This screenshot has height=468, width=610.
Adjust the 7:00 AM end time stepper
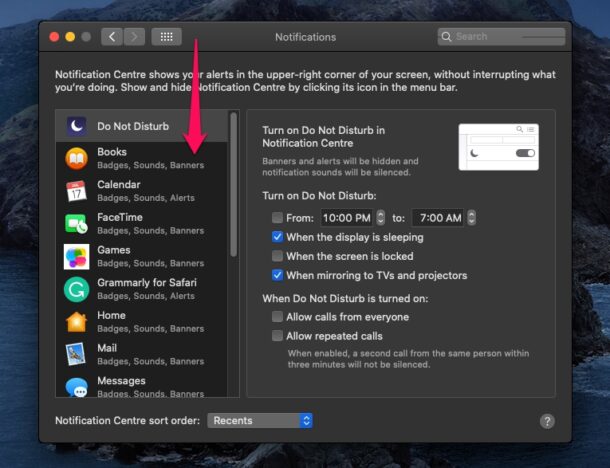click(x=471, y=217)
